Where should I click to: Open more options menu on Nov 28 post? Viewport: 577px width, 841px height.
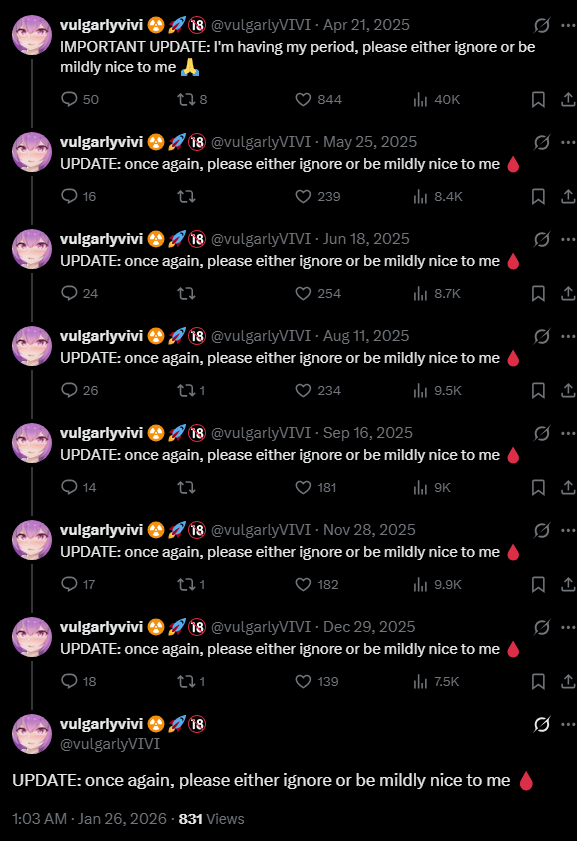[x=568, y=530]
